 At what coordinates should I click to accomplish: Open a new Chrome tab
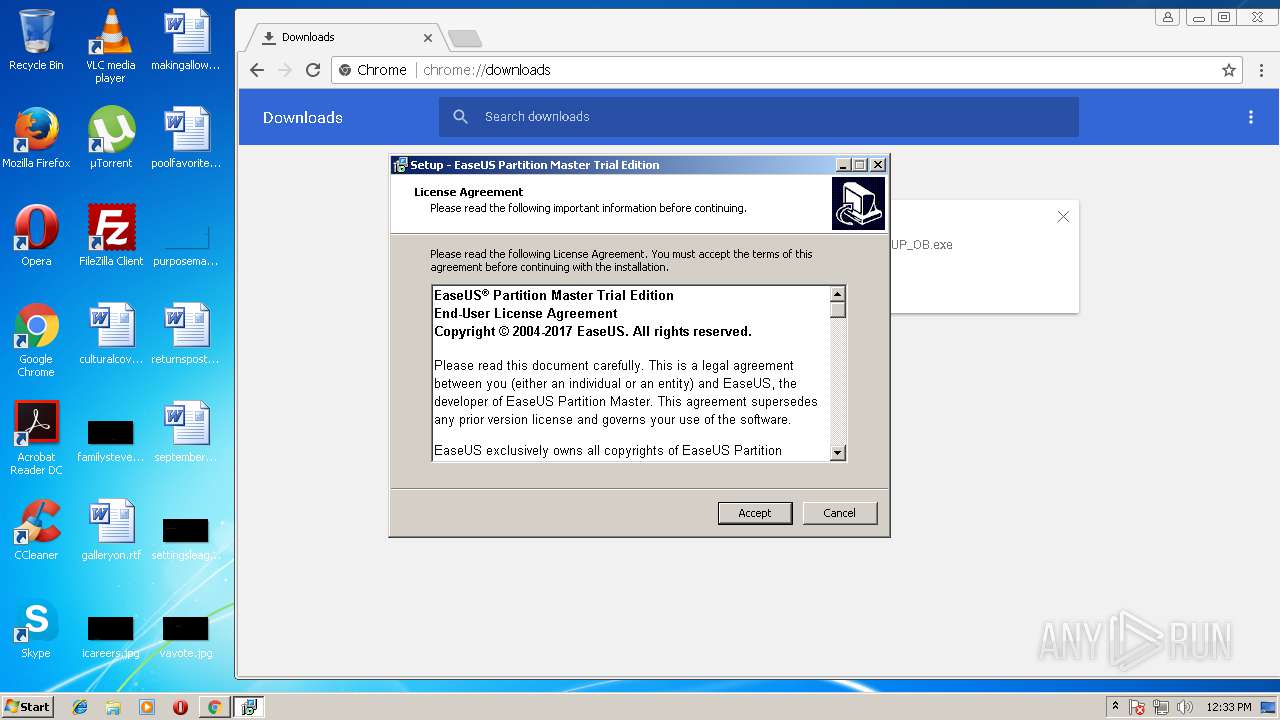coord(464,38)
